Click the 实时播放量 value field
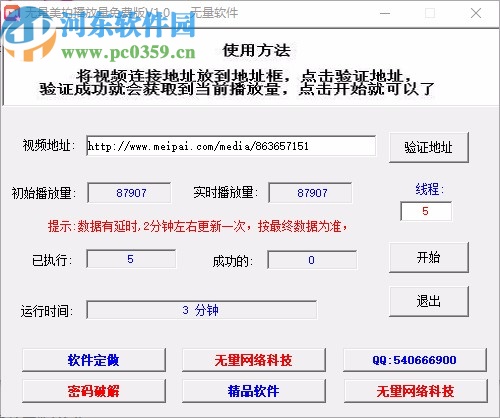 310,193
